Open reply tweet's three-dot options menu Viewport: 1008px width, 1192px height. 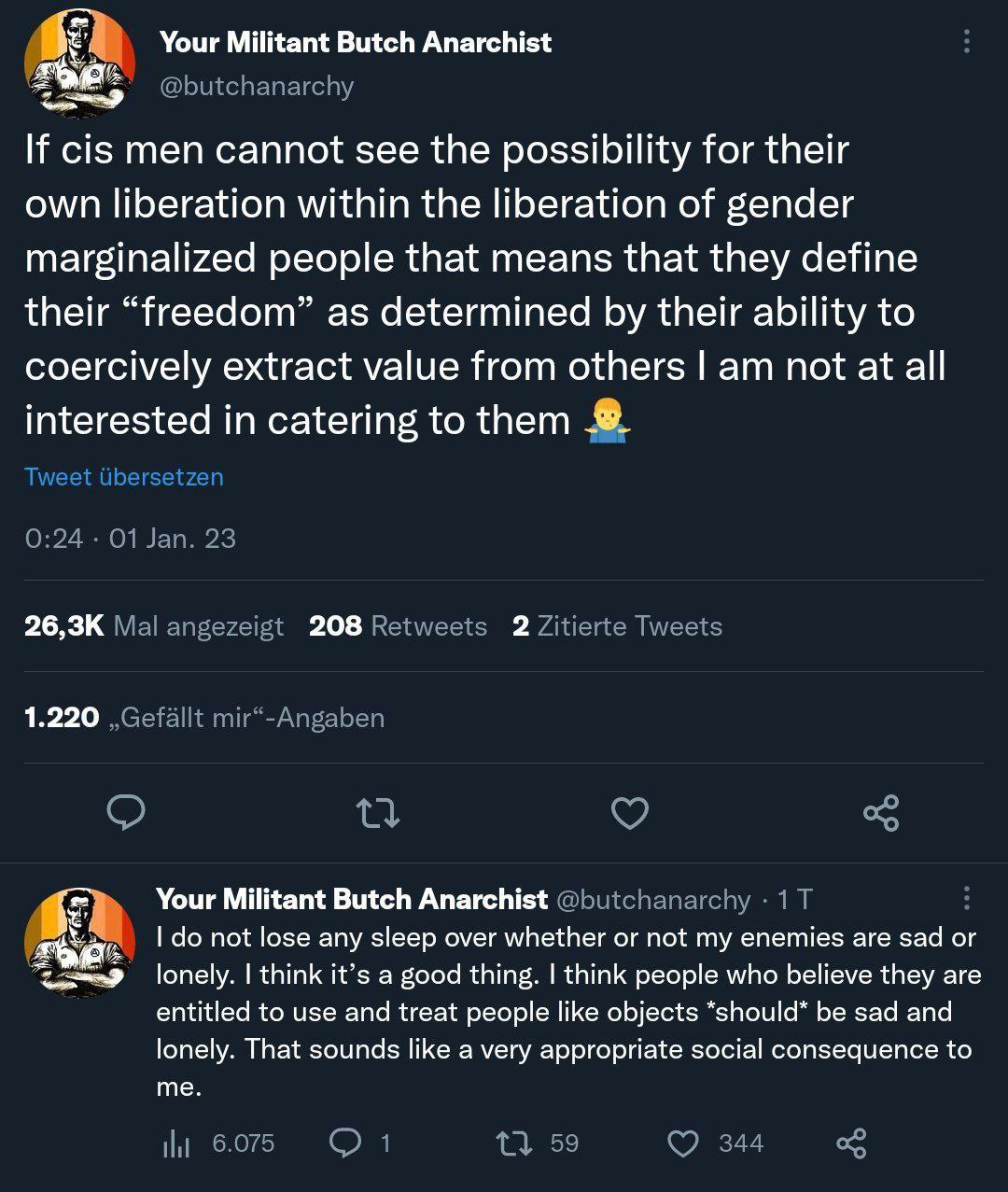[x=966, y=898]
